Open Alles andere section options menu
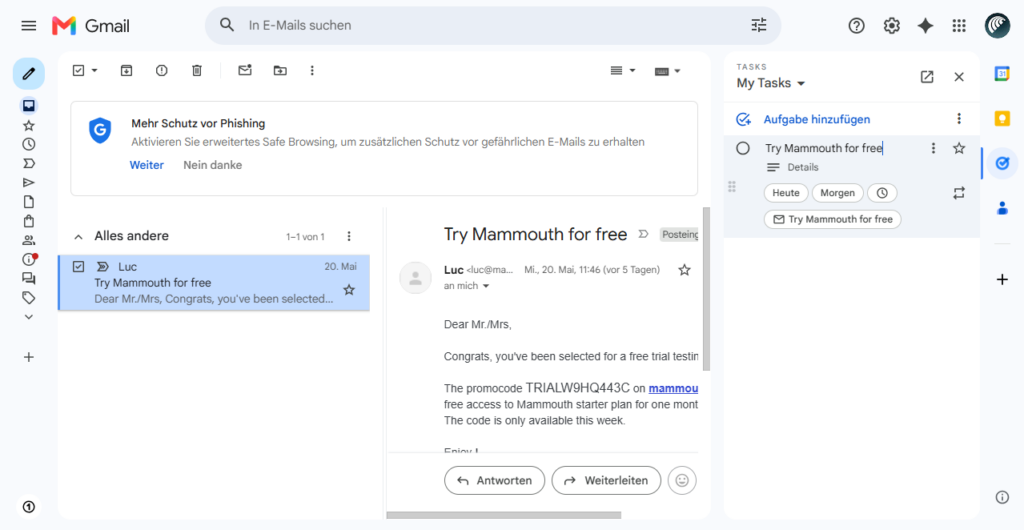1024x530 pixels. point(349,236)
